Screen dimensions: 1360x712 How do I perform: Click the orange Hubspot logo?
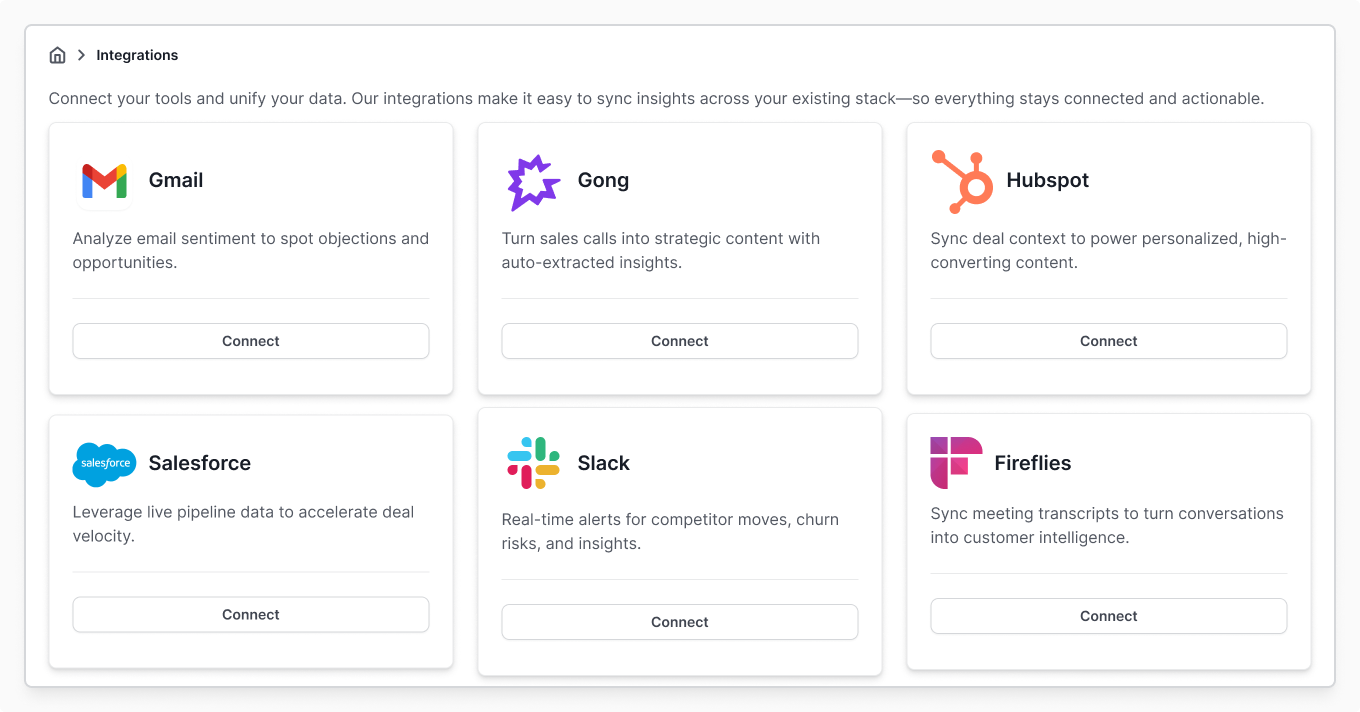(x=962, y=181)
